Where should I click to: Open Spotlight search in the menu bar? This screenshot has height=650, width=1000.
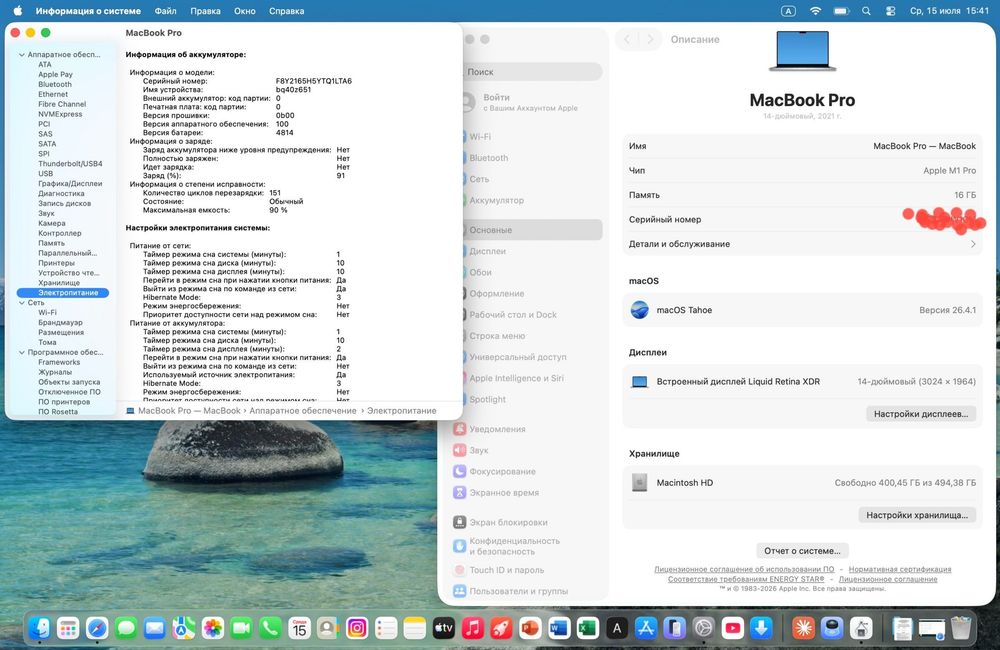(x=866, y=11)
